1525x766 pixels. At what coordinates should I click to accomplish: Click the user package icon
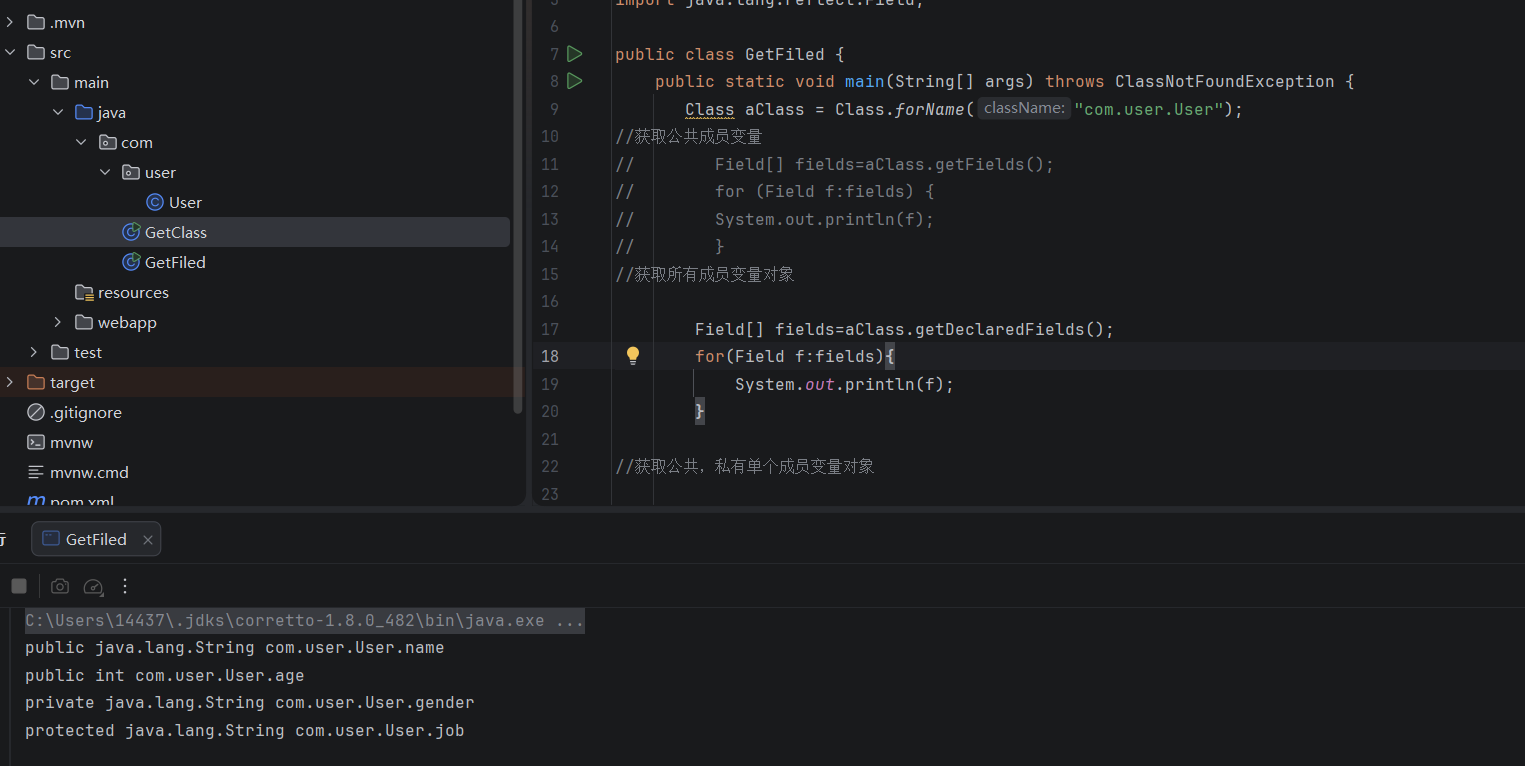pos(131,172)
